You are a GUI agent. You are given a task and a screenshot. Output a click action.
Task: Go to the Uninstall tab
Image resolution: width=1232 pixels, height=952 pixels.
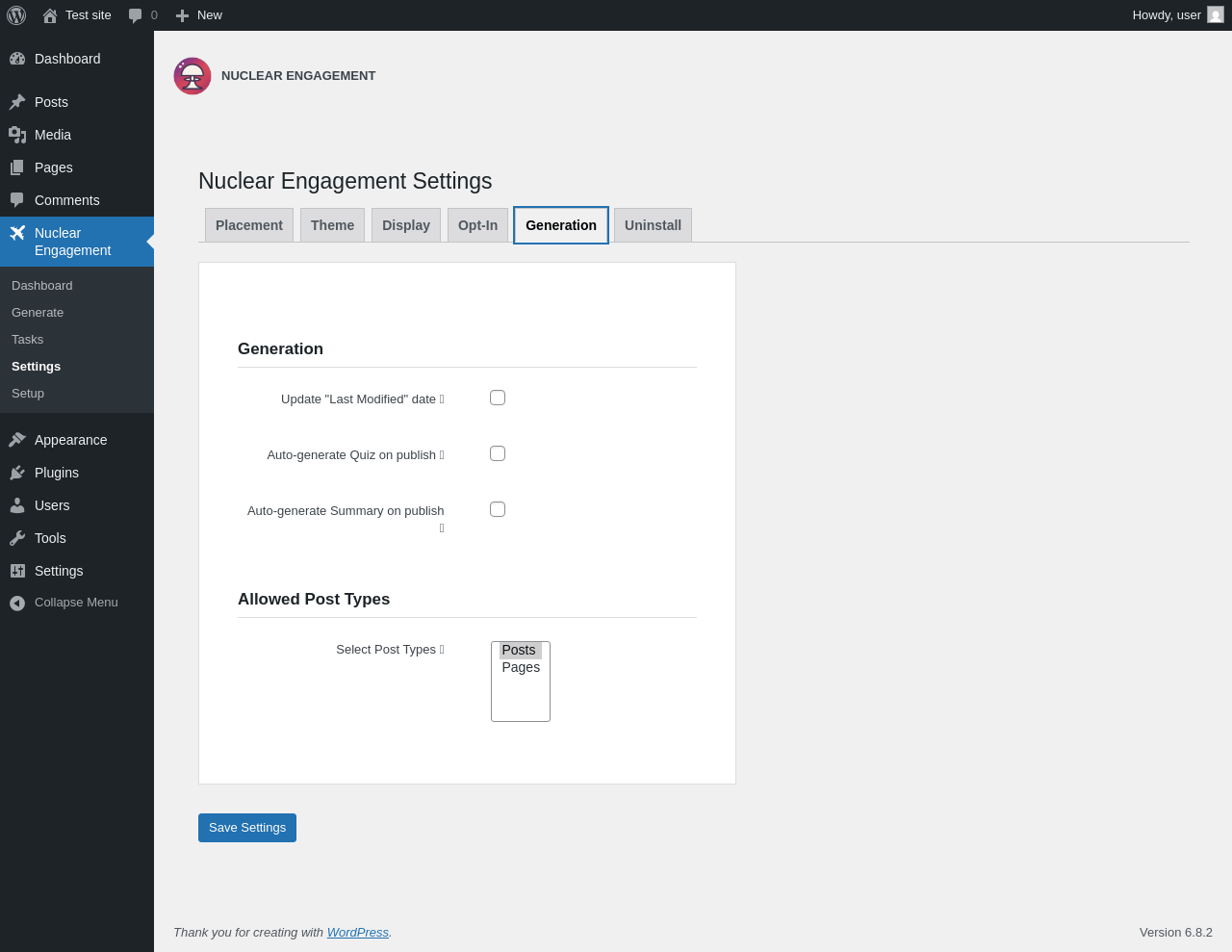653,225
